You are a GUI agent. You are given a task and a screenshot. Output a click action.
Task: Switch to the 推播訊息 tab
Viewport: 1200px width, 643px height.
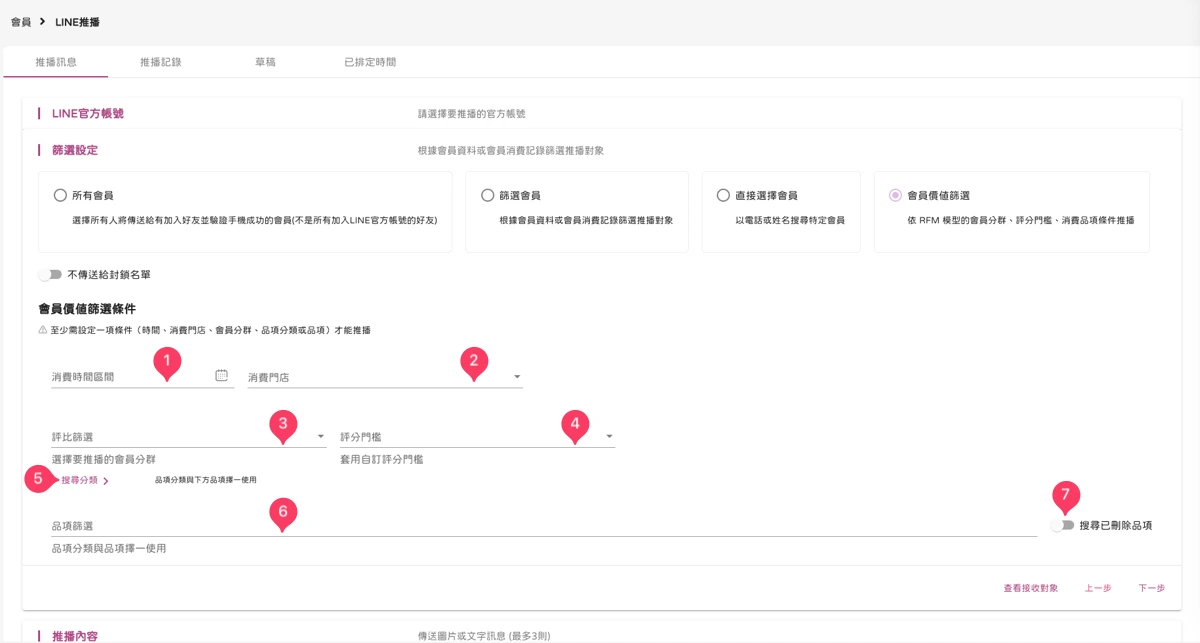pyautogui.click(x=56, y=62)
